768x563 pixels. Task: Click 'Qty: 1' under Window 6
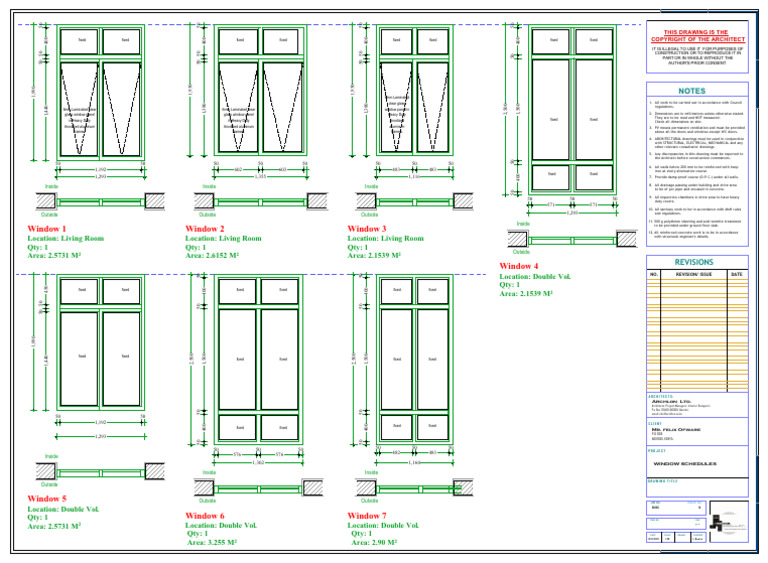pos(197,534)
